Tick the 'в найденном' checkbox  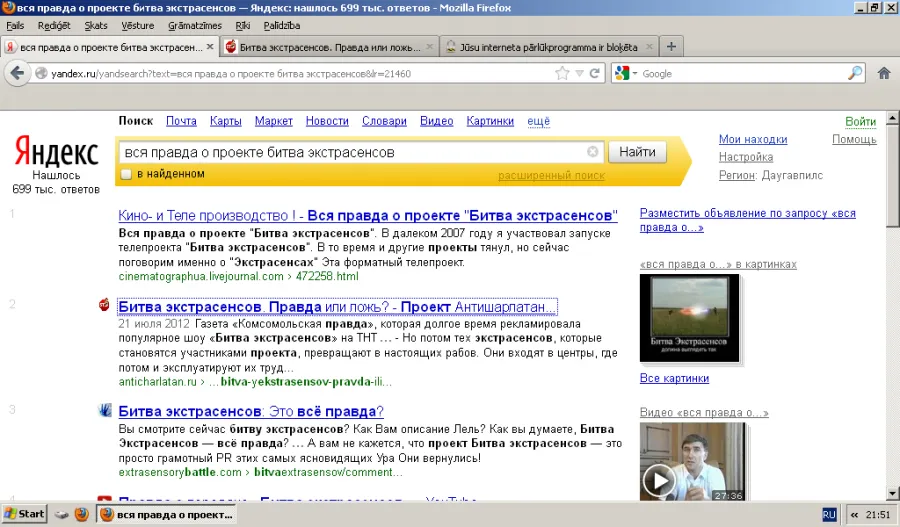pos(126,174)
